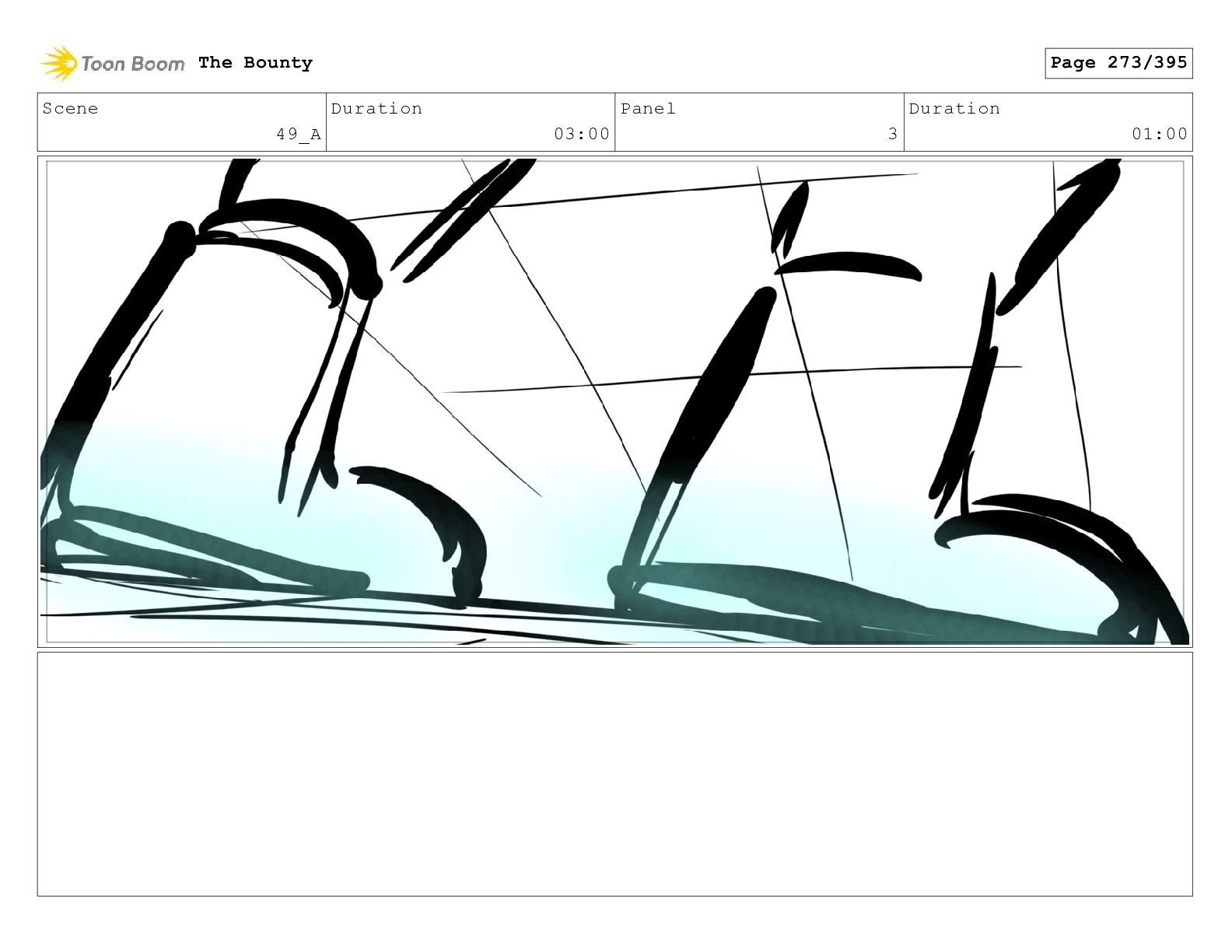
Task: Select the title text 'The Bounty'
Action: 255,63
